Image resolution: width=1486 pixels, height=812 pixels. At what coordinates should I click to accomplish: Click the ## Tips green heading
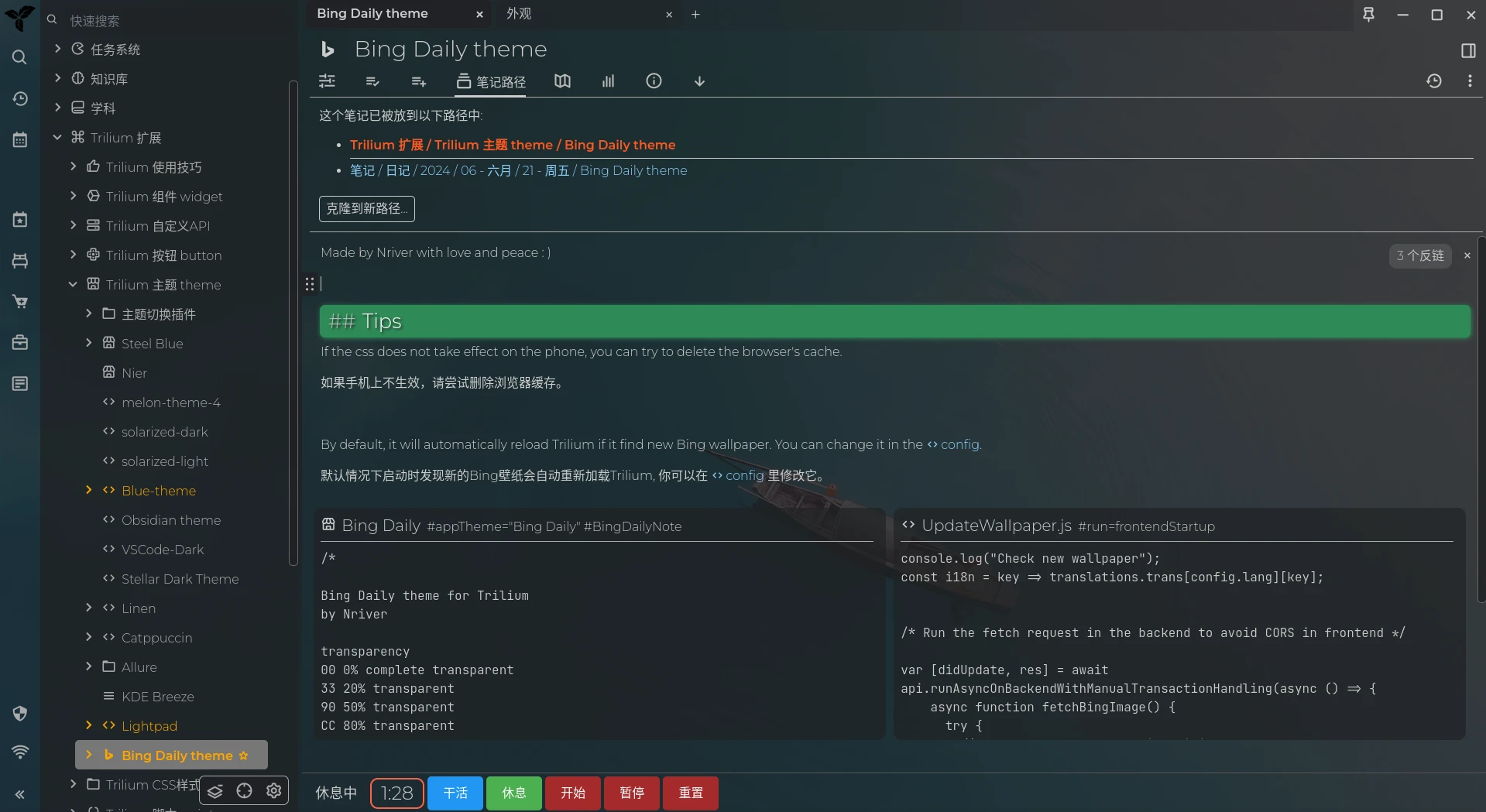(894, 321)
